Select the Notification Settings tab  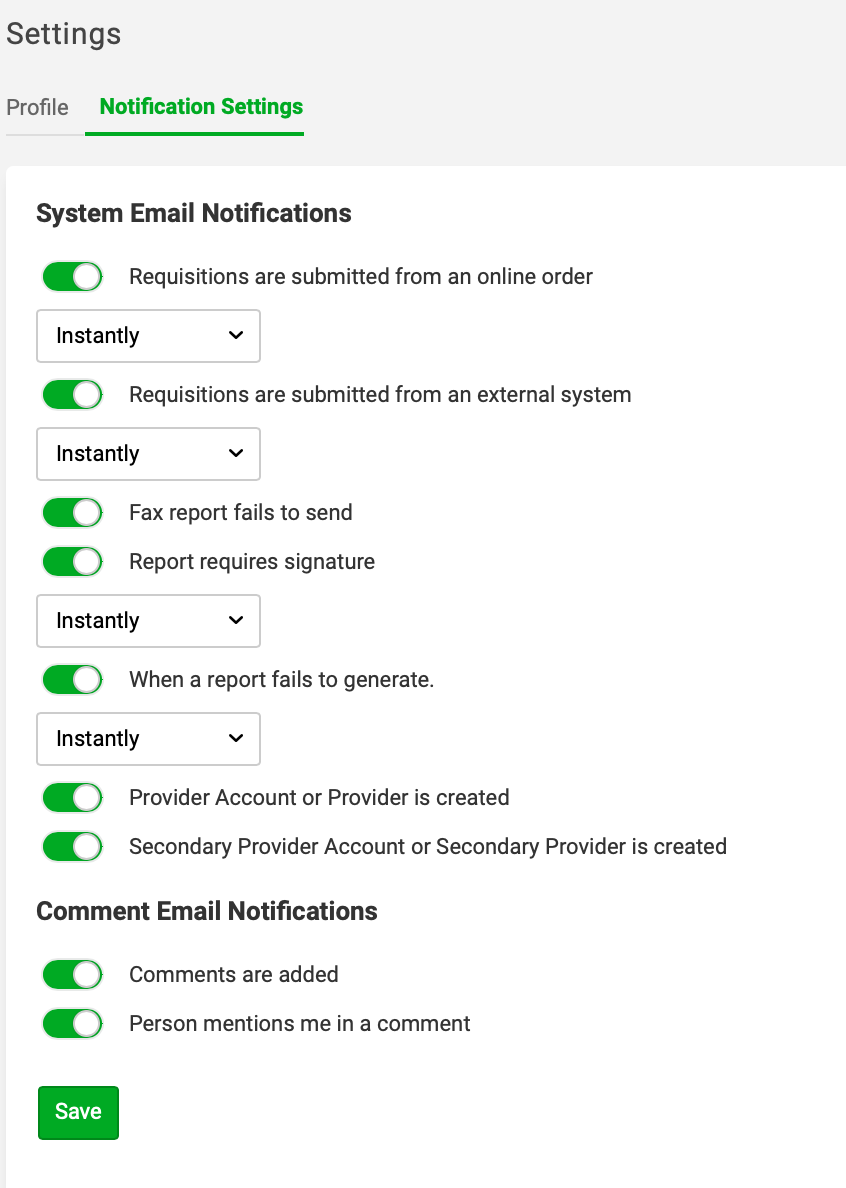(201, 107)
